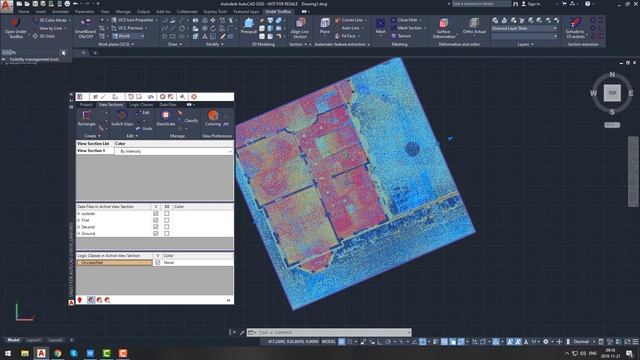The width and height of the screenshot is (640, 360).
Task: Click Open Undet ToolBox icon
Action: [x=15, y=23]
